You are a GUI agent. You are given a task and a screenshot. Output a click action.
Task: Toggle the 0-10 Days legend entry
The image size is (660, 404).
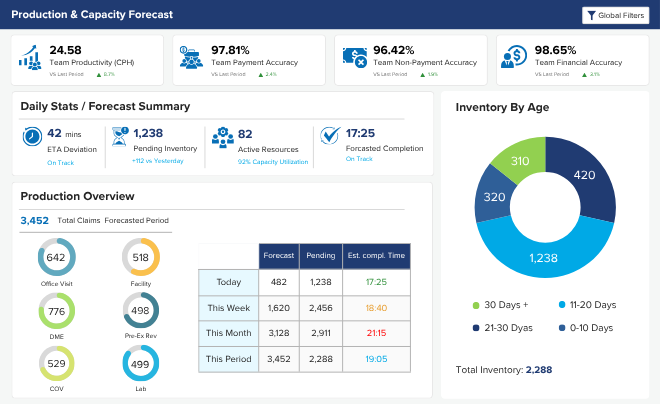click(x=585, y=328)
